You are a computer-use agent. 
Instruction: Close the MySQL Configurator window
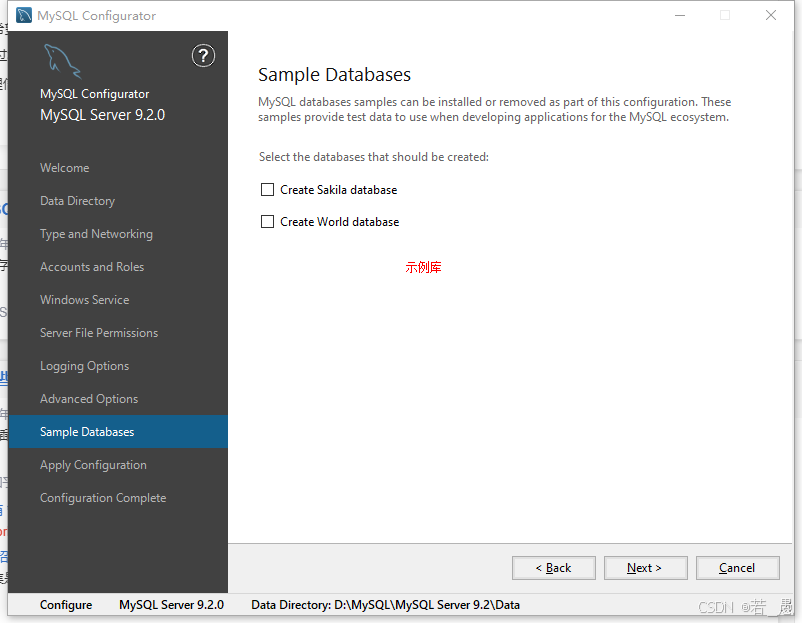(771, 15)
